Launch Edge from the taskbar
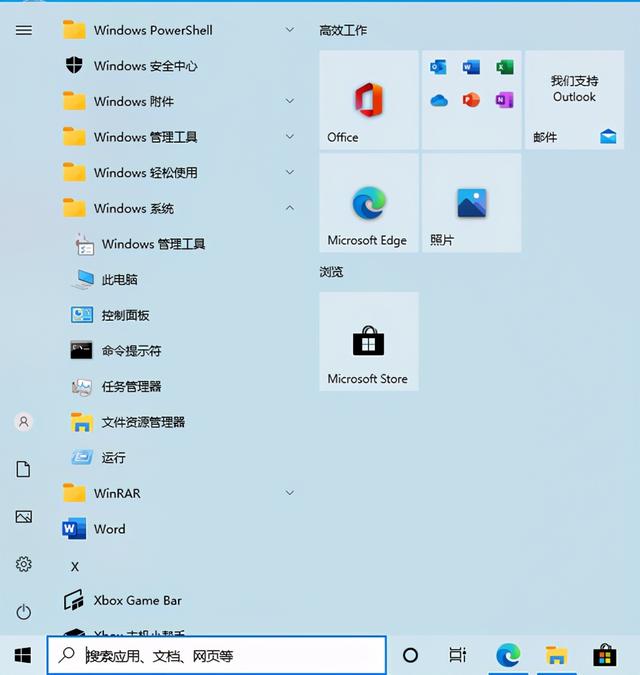This screenshot has height=675, width=640. (508, 656)
